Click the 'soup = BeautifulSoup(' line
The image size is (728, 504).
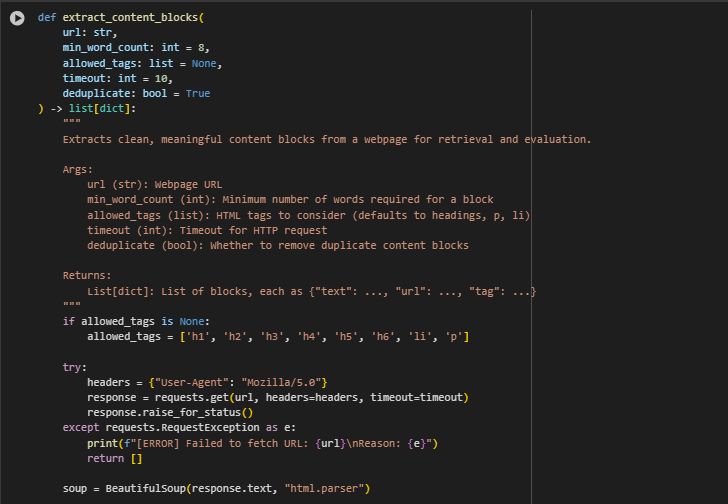216,489
